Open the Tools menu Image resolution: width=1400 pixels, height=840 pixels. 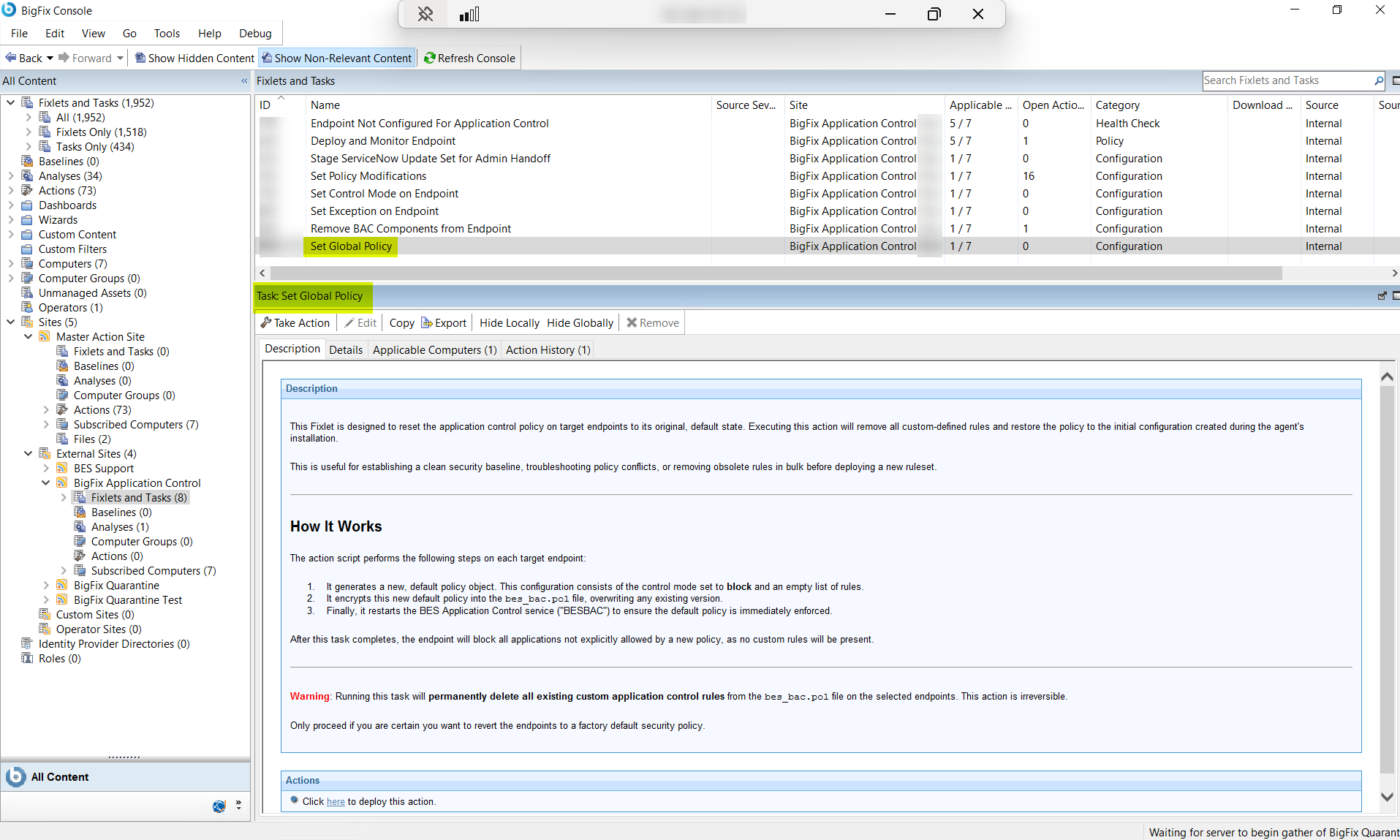(x=167, y=33)
